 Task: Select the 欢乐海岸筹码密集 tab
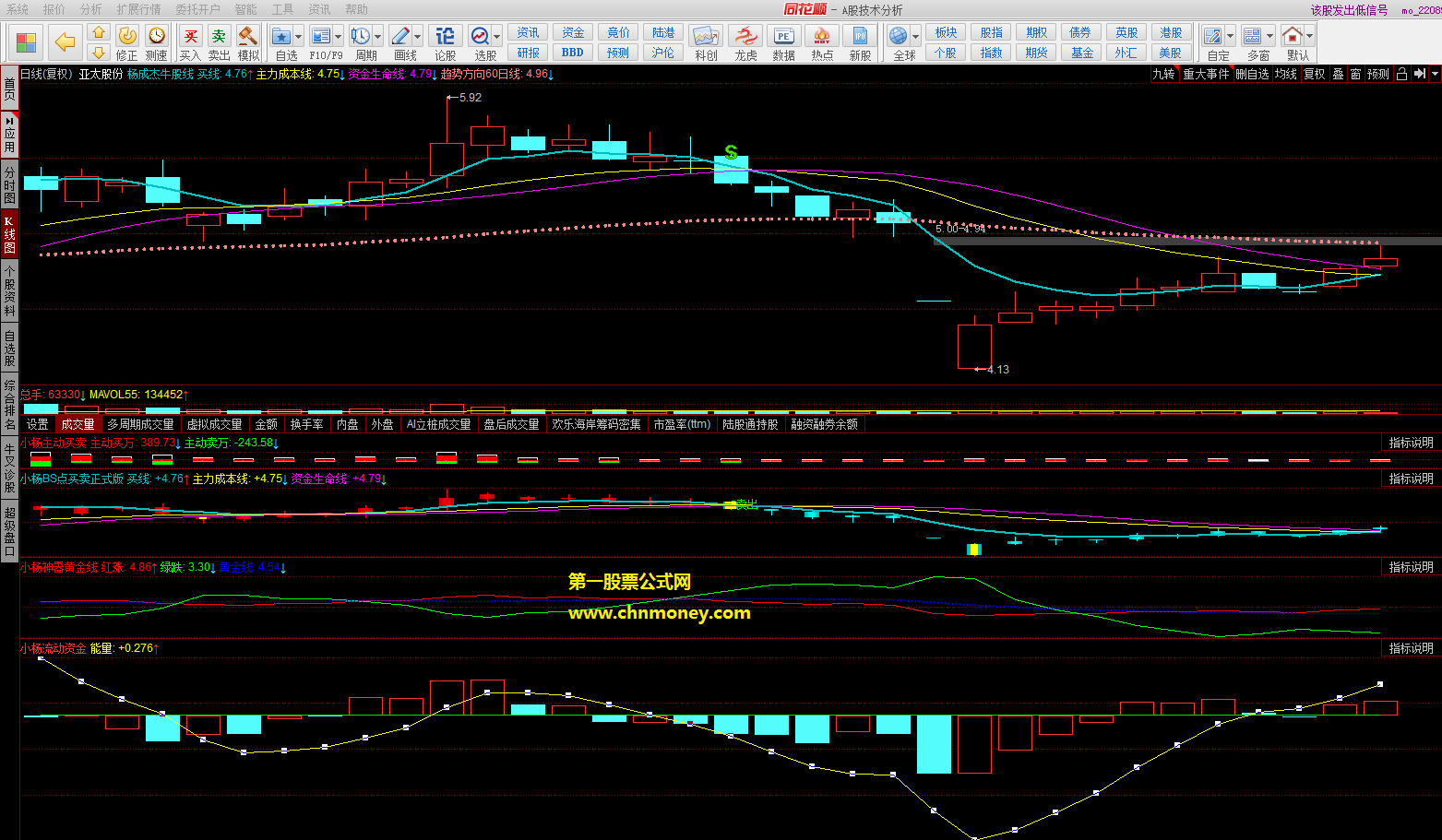click(x=596, y=424)
